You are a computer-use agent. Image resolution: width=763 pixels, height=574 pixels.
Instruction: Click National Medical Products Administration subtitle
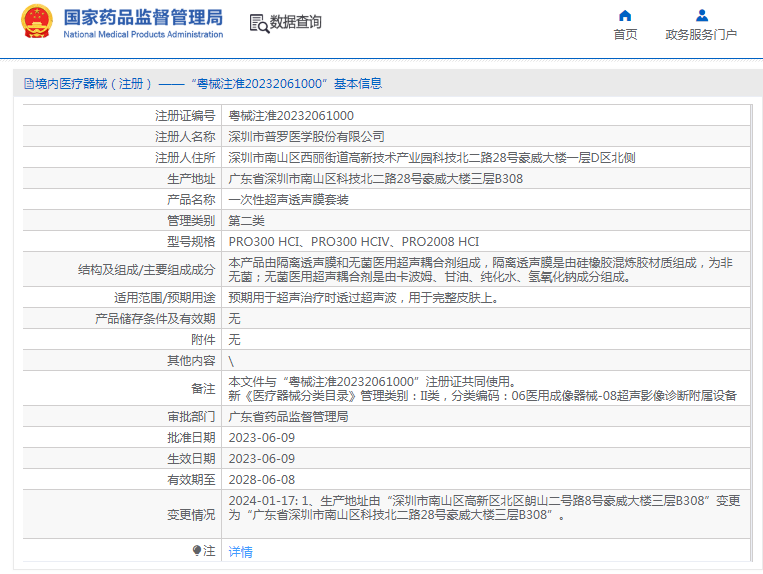pos(143,35)
